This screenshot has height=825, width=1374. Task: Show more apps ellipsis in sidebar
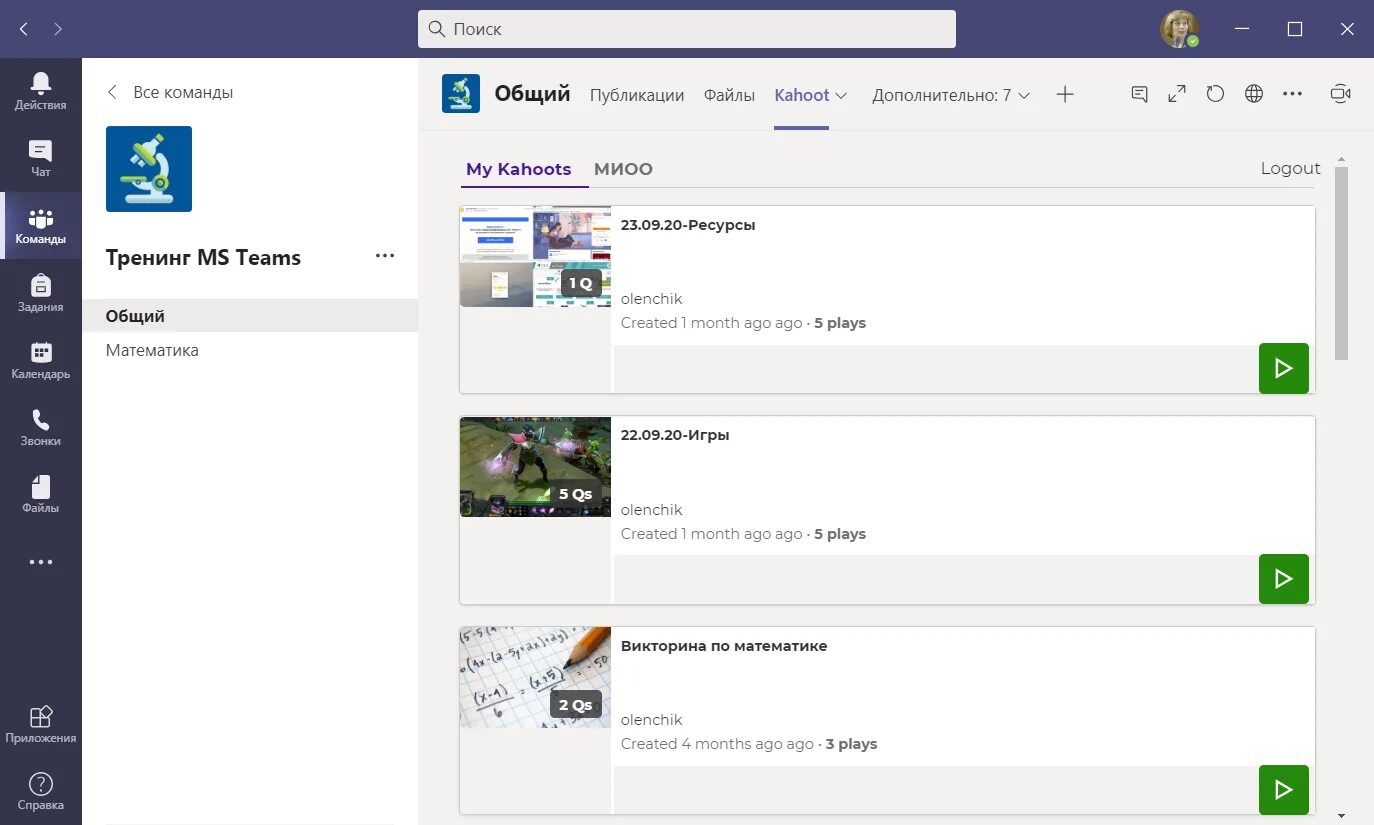click(41, 562)
